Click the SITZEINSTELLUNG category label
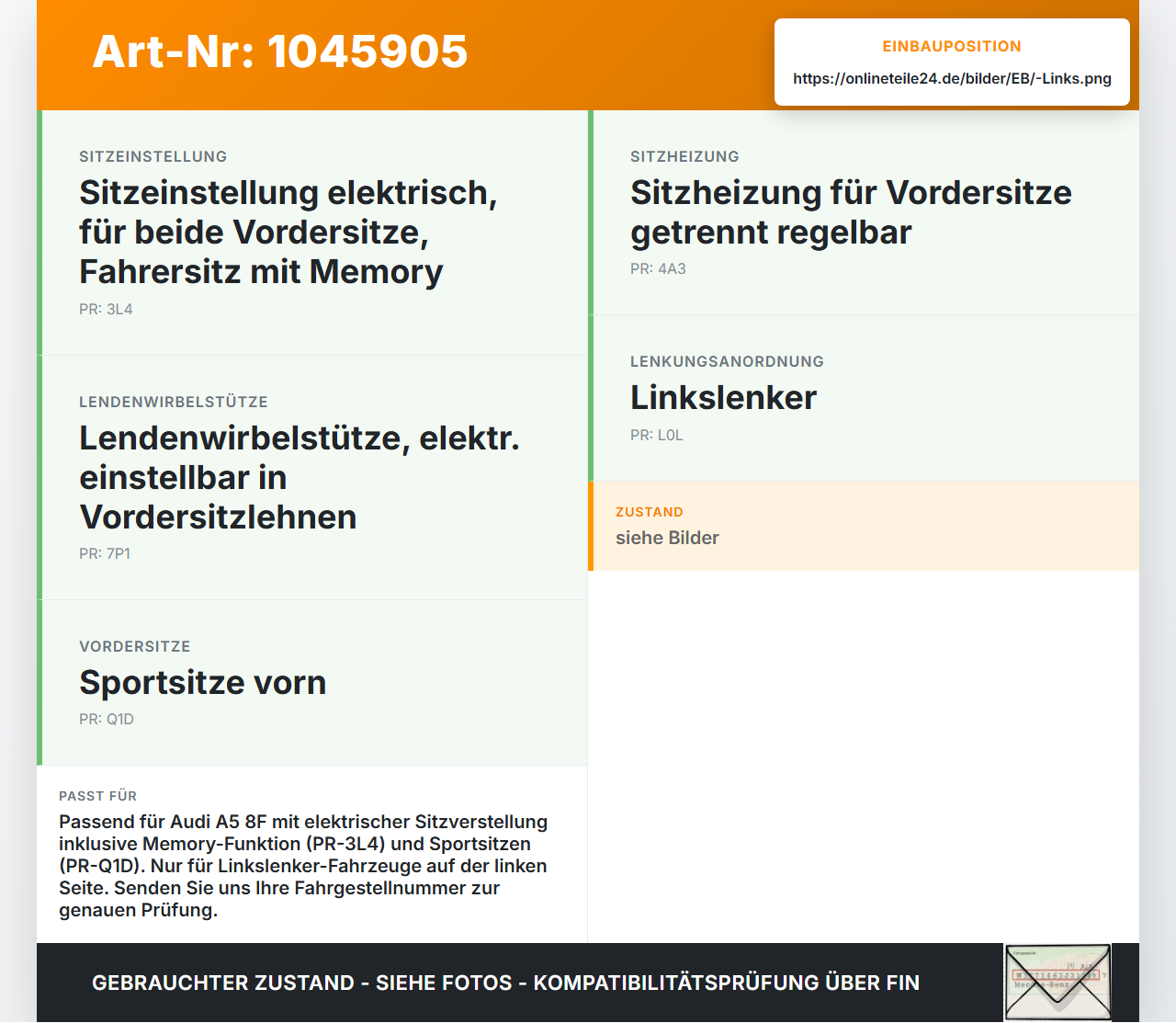1176x1023 pixels. click(153, 156)
